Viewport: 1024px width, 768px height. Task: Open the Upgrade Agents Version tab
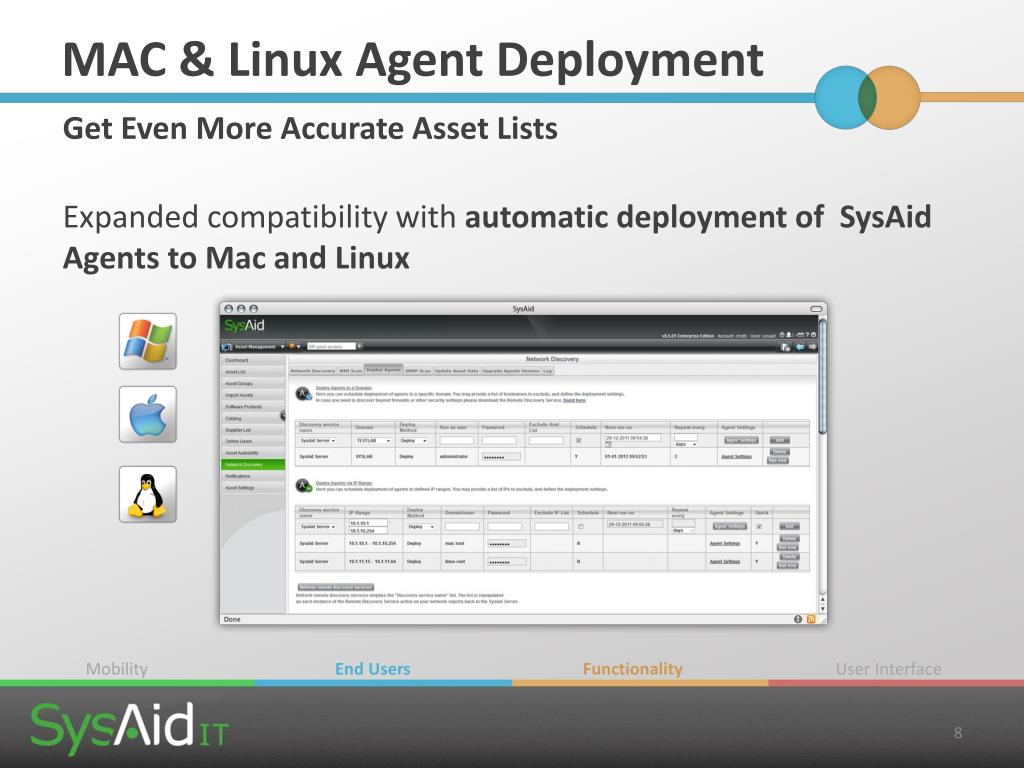(x=511, y=371)
